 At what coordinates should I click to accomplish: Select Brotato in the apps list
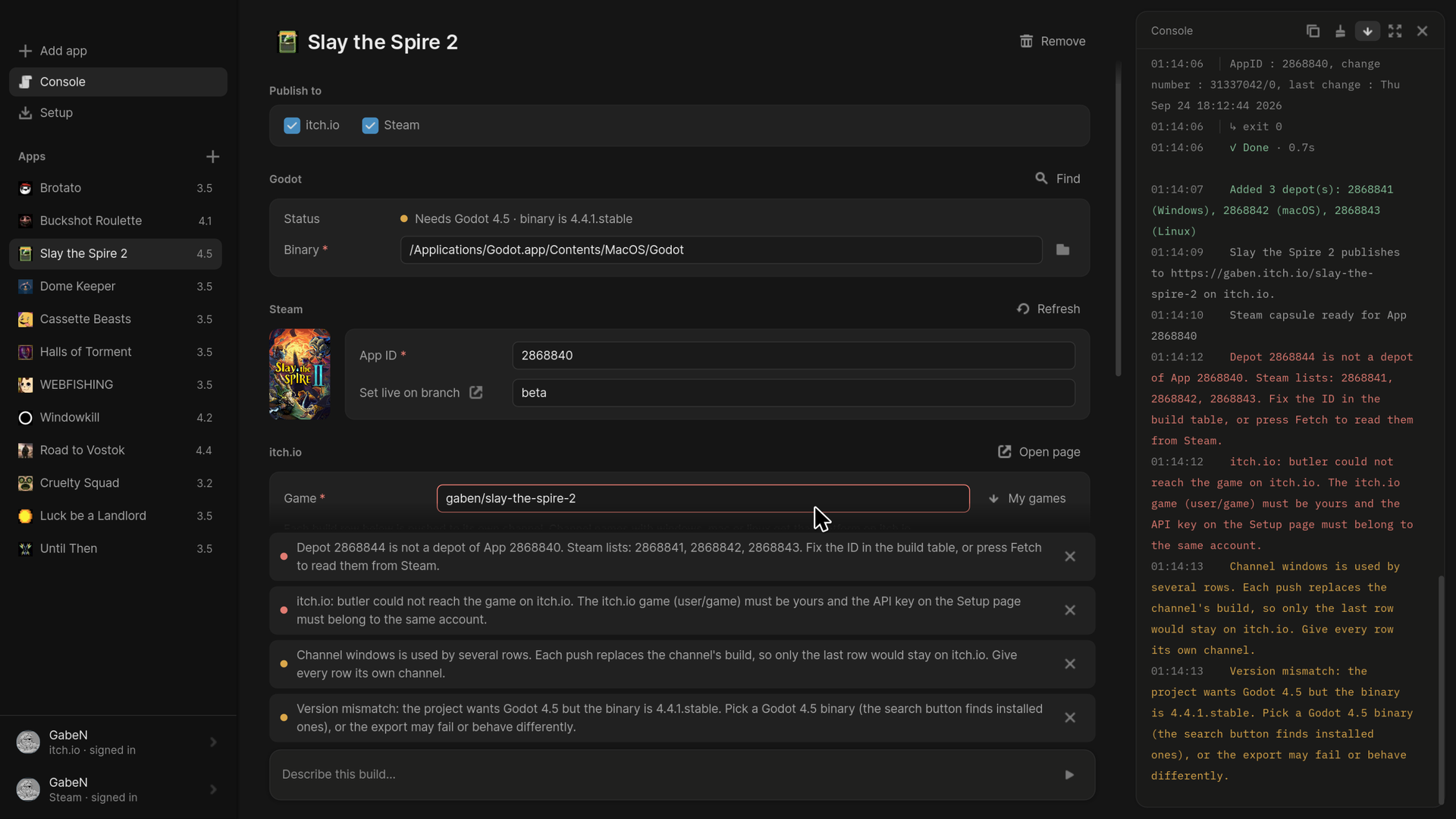[x=115, y=188]
